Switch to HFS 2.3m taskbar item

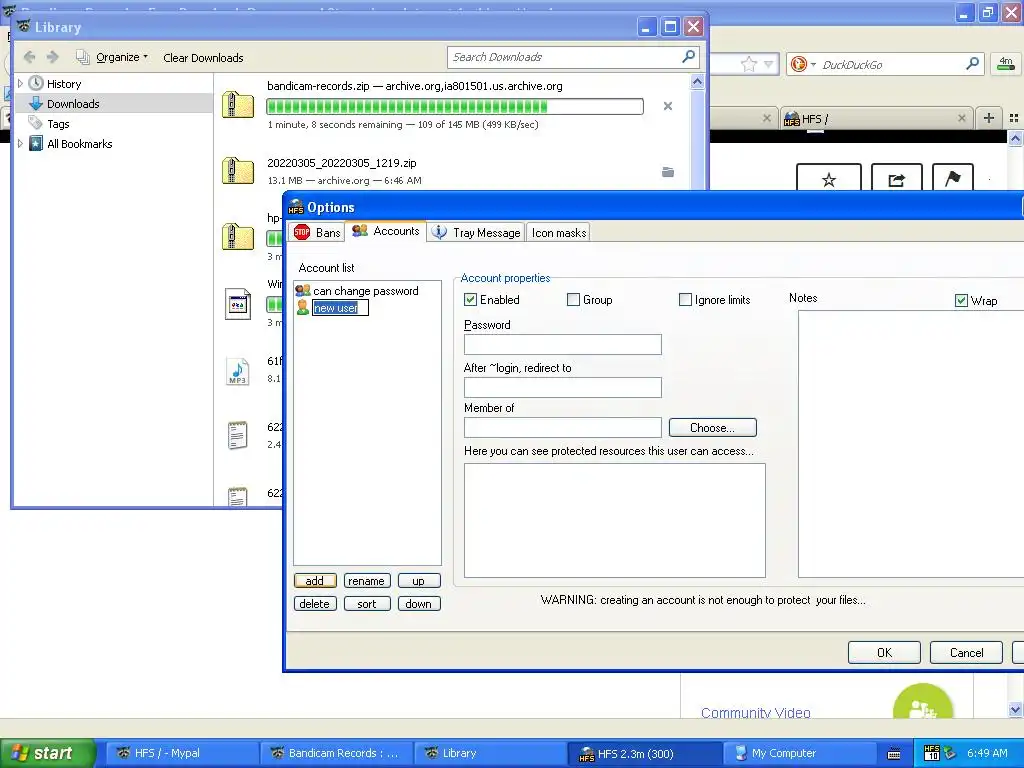tap(644, 754)
